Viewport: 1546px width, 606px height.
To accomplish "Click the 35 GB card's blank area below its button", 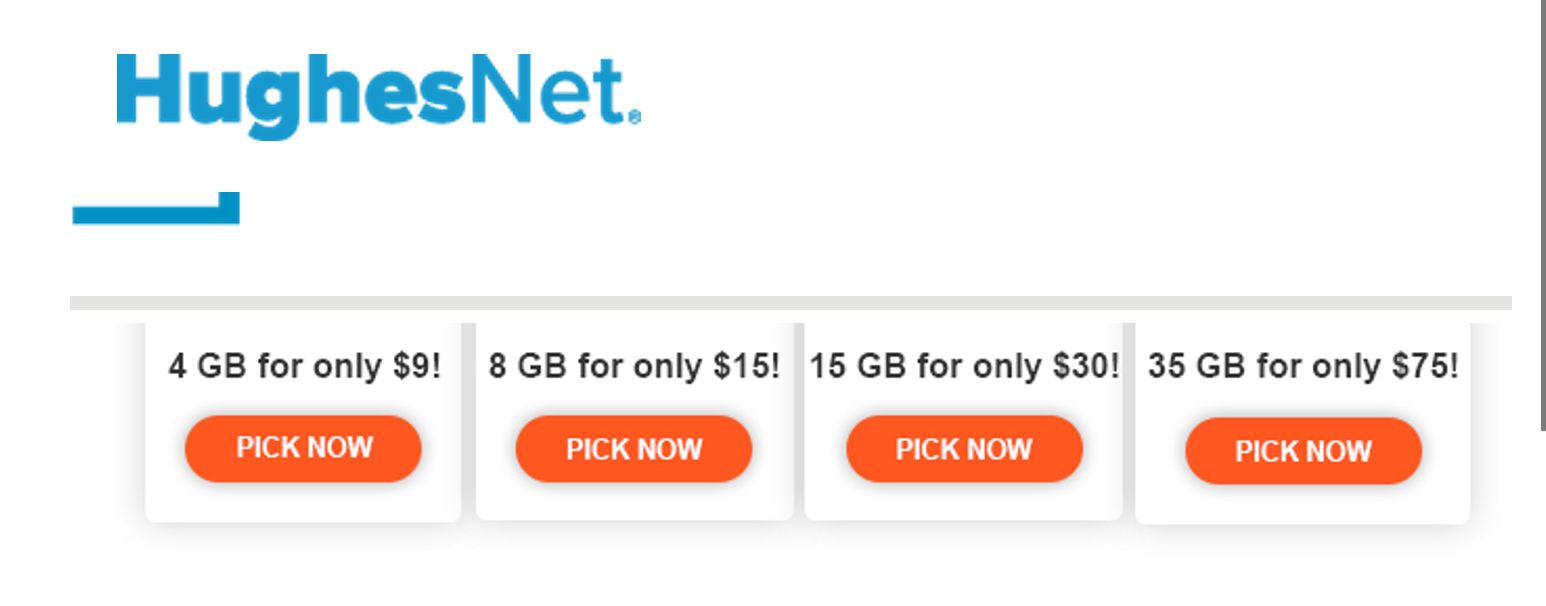I will click(1303, 504).
